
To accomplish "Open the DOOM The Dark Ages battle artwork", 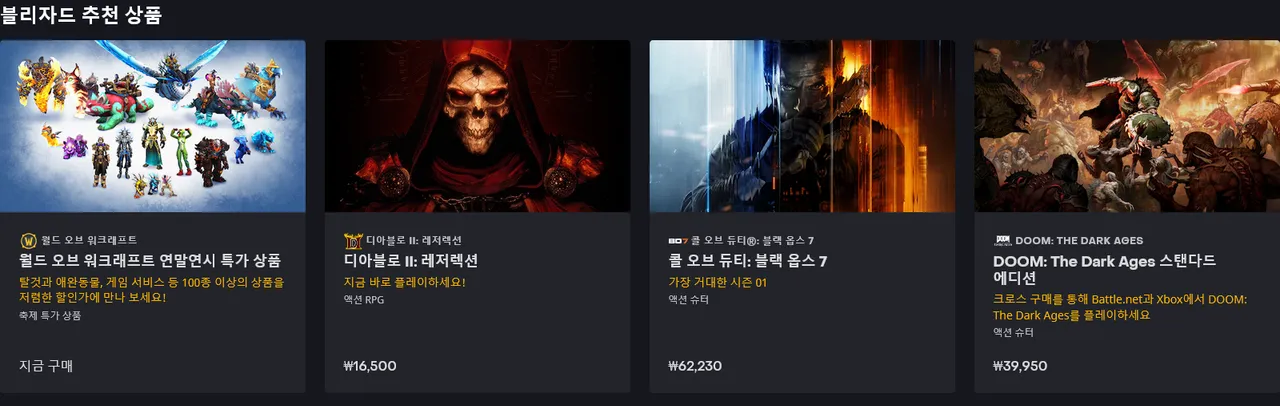I will 1128,126.
